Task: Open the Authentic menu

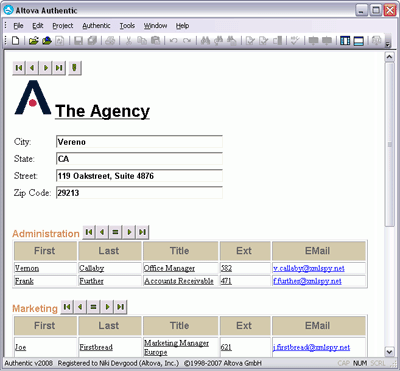Action: 96,26
